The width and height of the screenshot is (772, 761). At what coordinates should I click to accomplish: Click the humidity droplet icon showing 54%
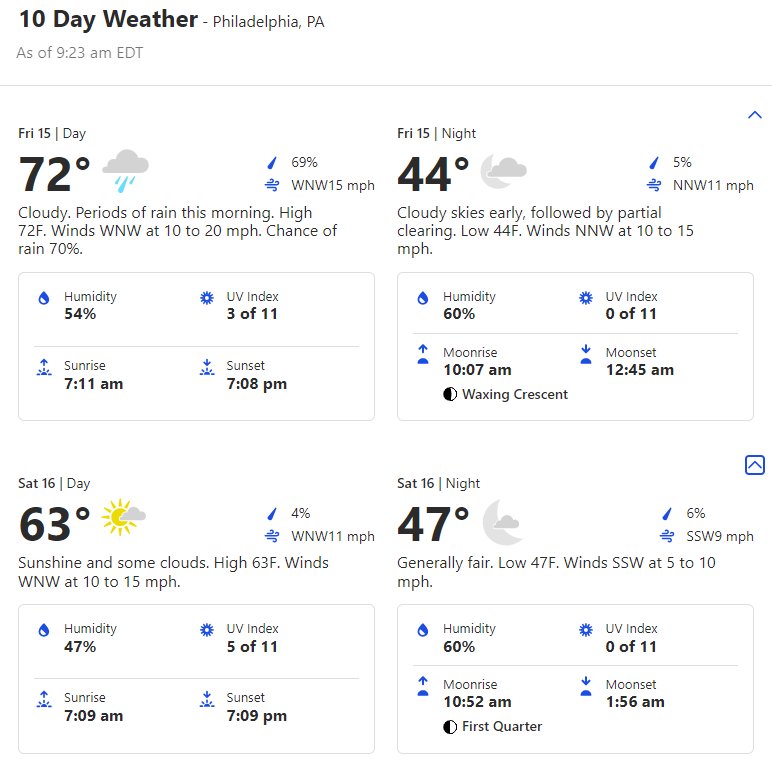point(44,298)
